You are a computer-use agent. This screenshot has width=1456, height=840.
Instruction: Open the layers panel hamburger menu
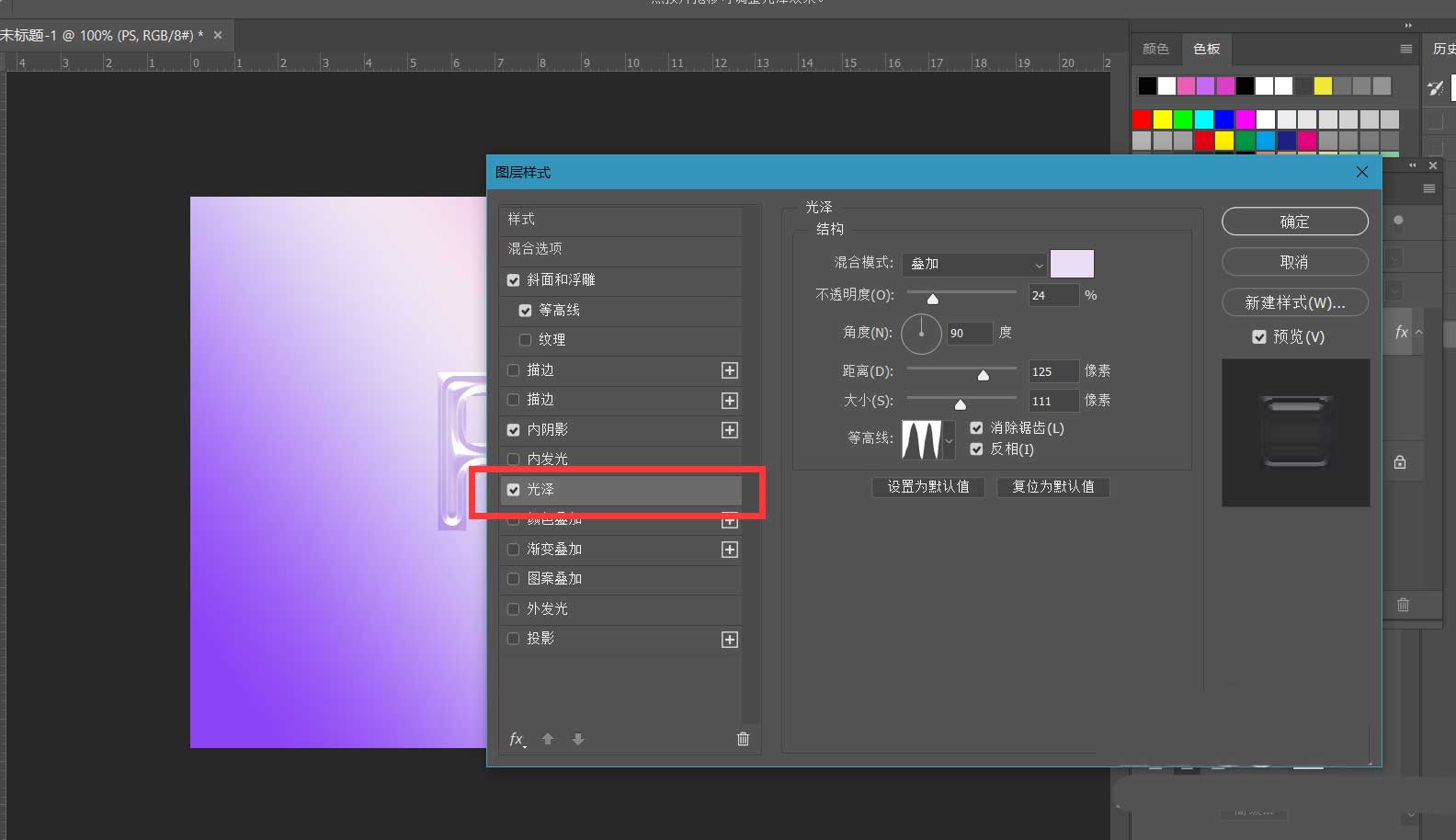[1428, 188]
